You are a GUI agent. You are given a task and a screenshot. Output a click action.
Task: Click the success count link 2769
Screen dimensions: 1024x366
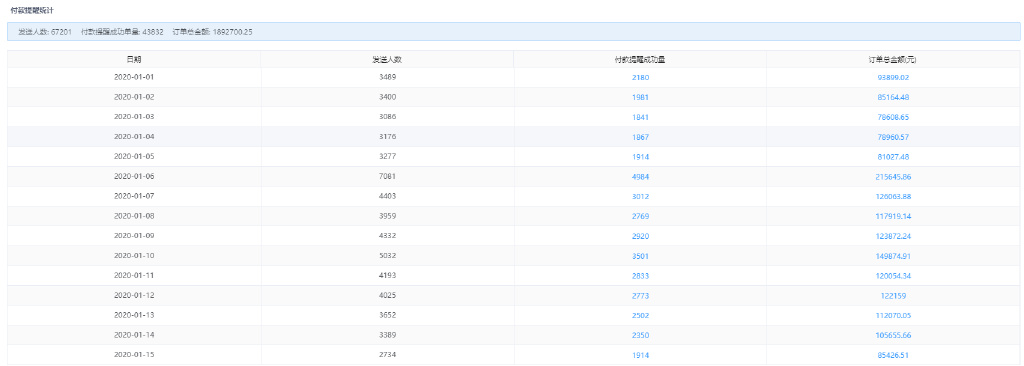point(640,216)
